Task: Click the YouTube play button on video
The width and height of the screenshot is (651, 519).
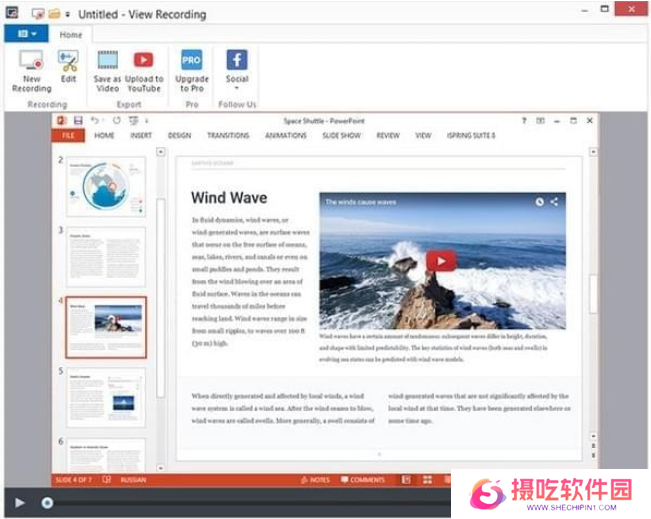Action: click(441, 261)
